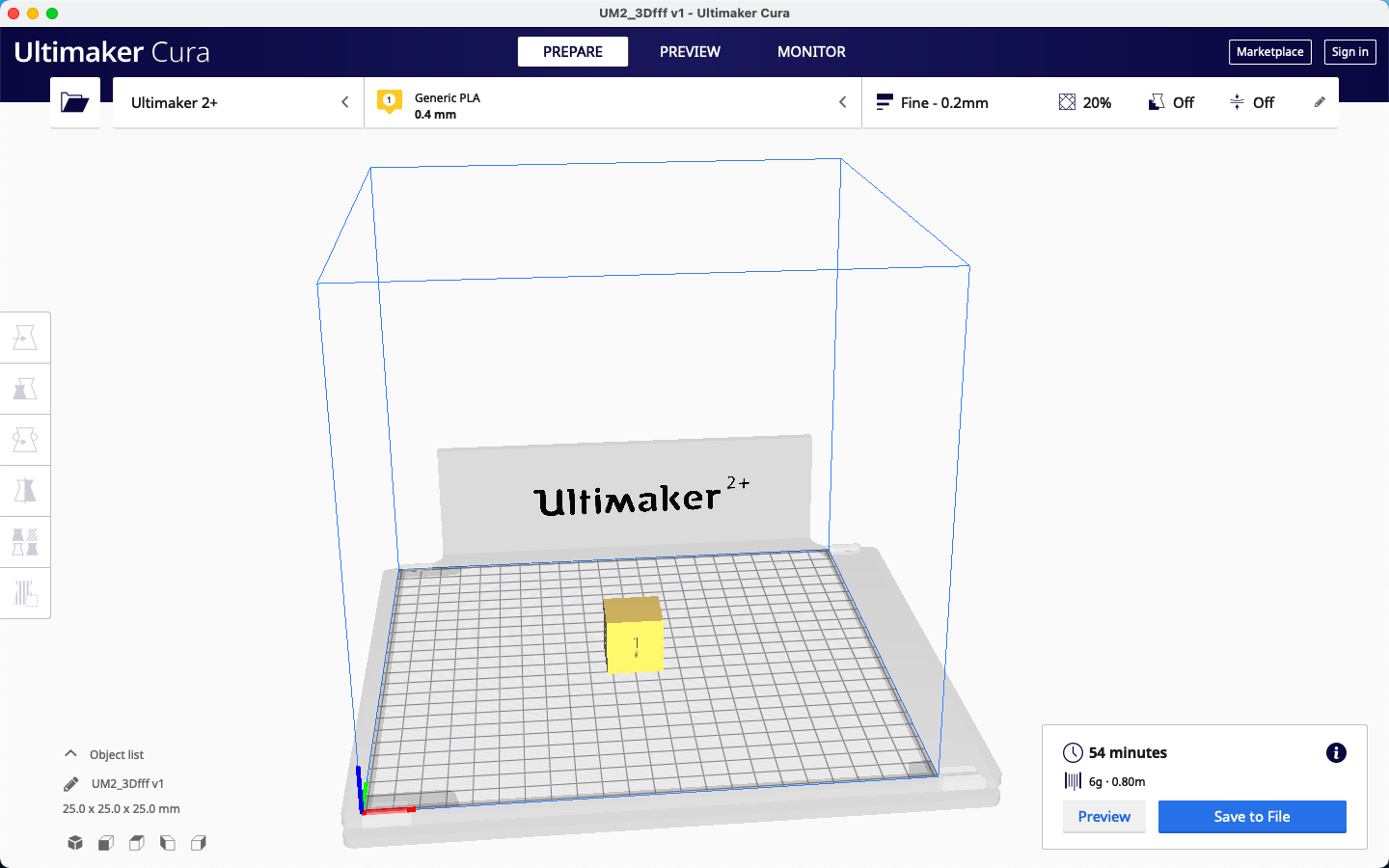
Task: Switch to the PREPARE stage tab
Action: 573,52
